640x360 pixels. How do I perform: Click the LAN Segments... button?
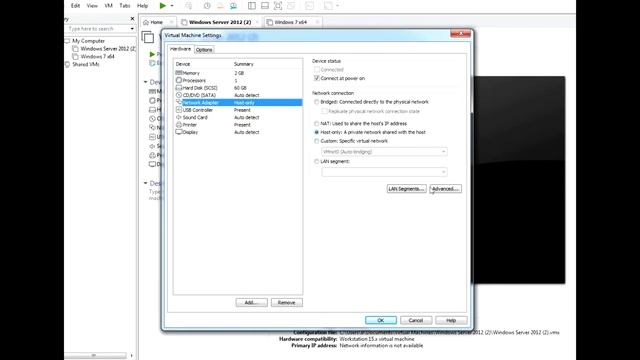point(407,189)
